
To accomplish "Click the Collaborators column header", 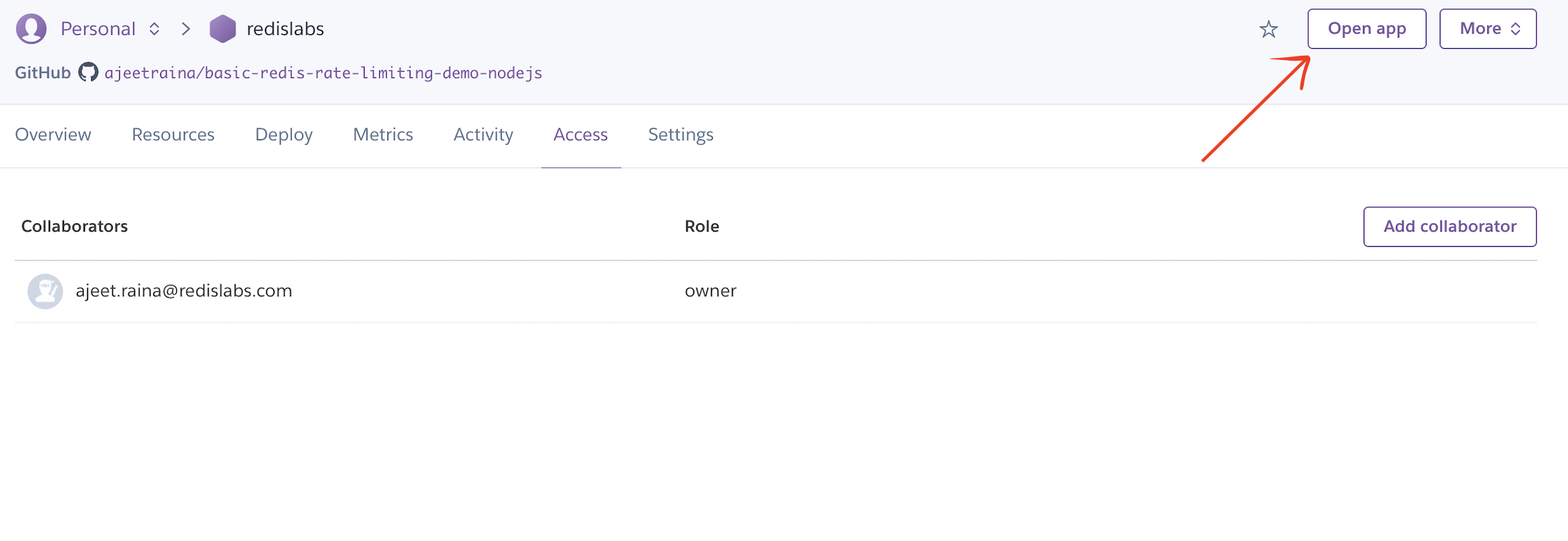I will point(75,227).
